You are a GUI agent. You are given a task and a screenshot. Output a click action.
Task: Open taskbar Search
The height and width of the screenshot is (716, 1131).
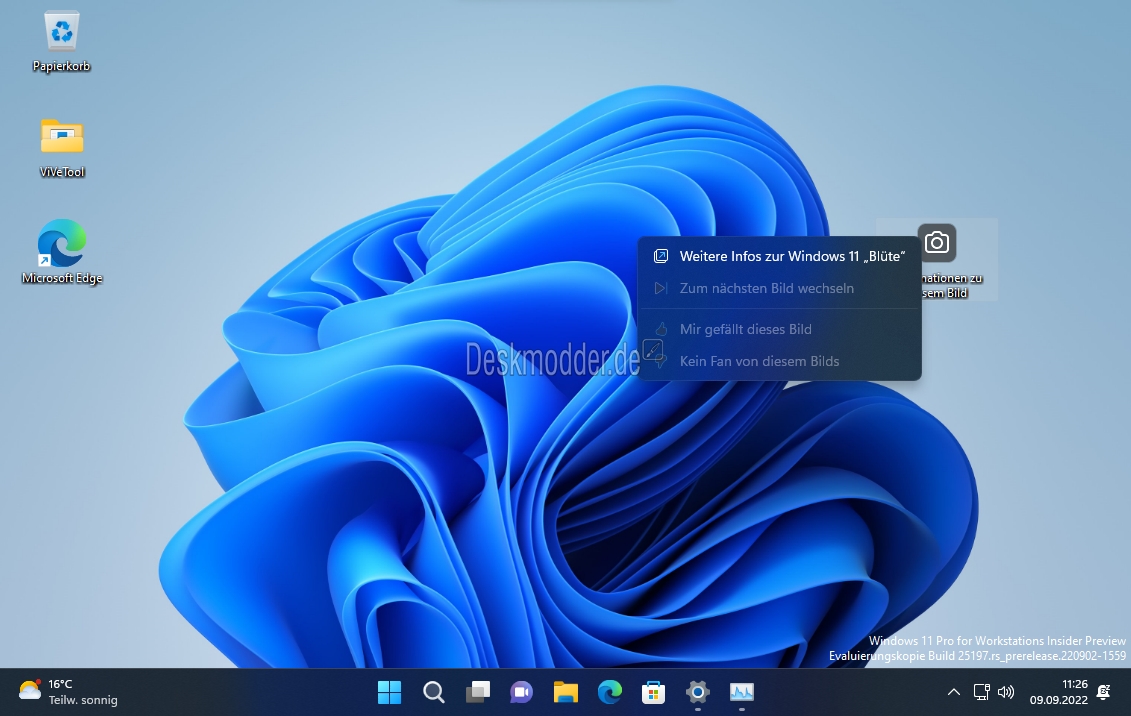coord(433,692)
